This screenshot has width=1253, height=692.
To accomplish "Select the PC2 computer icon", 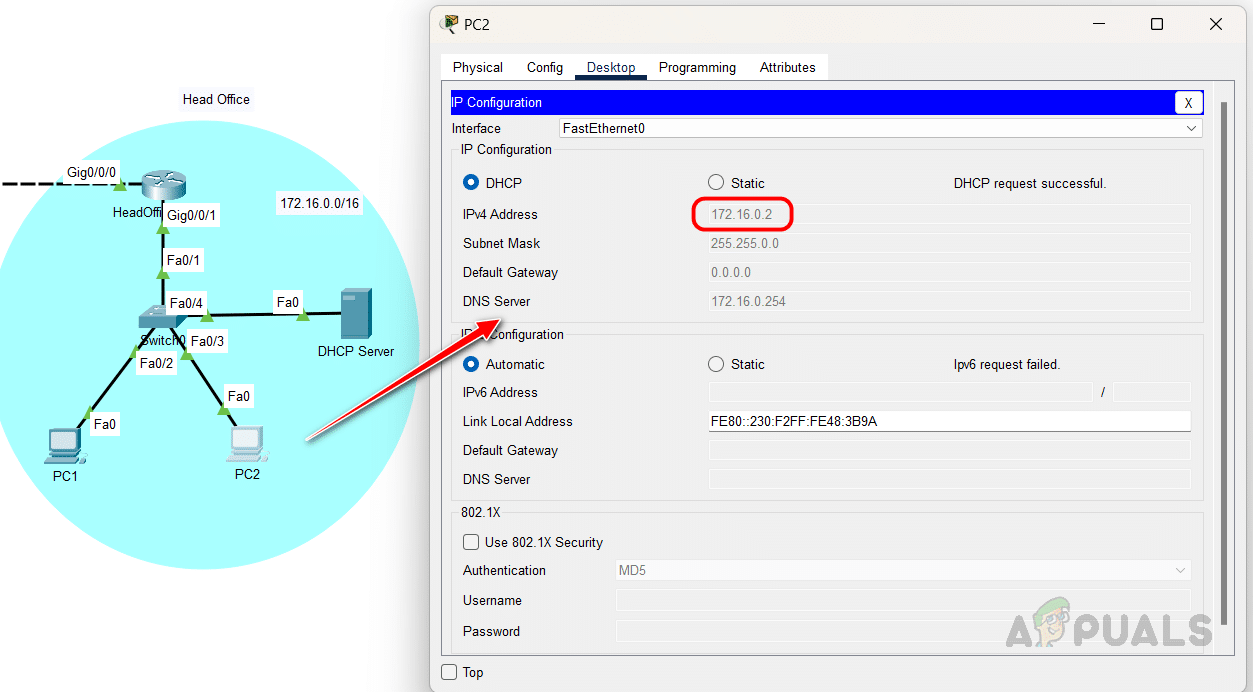I will [246, 443].
